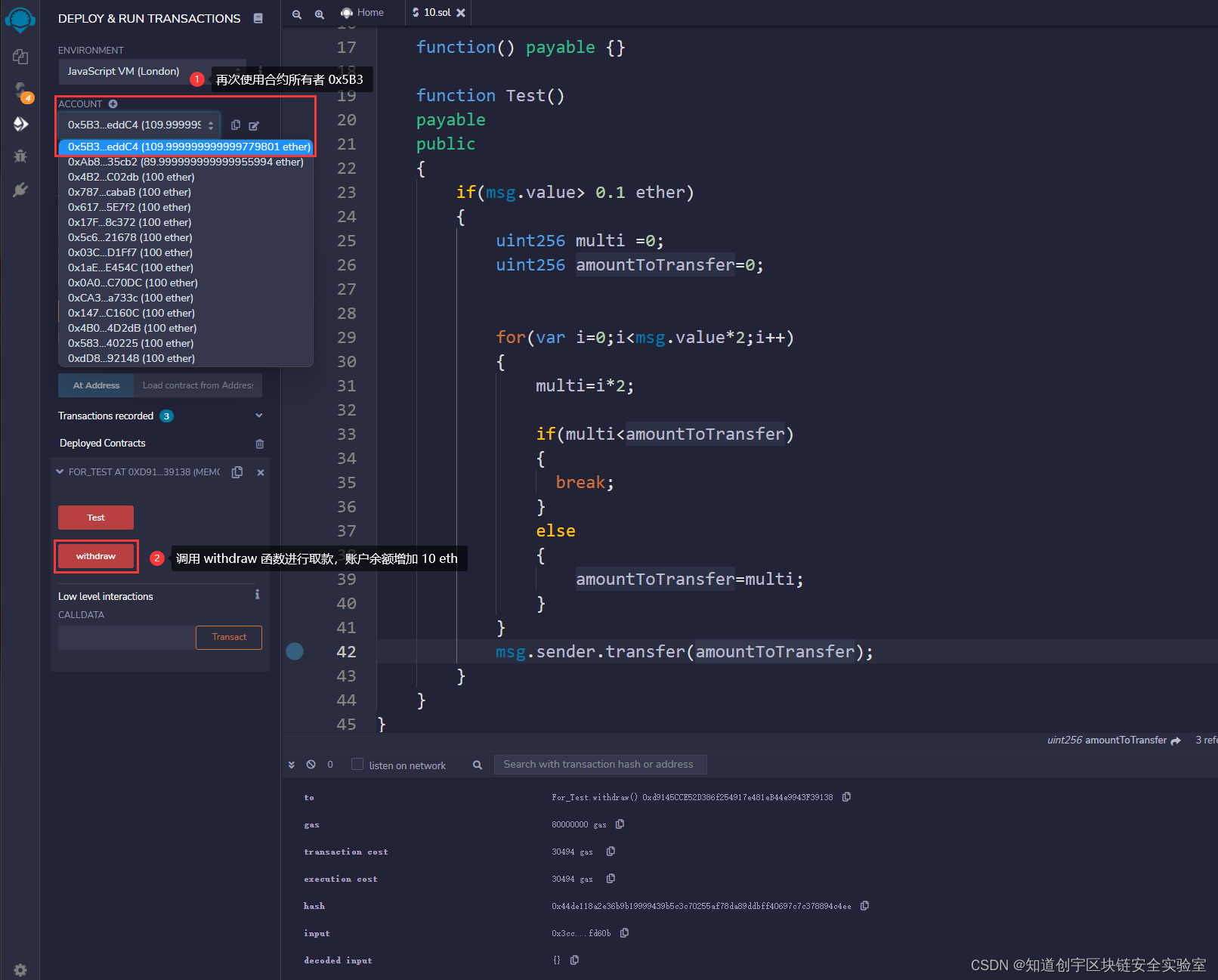Click the Transact button
1218x980 pixels.
coord(229,638)
